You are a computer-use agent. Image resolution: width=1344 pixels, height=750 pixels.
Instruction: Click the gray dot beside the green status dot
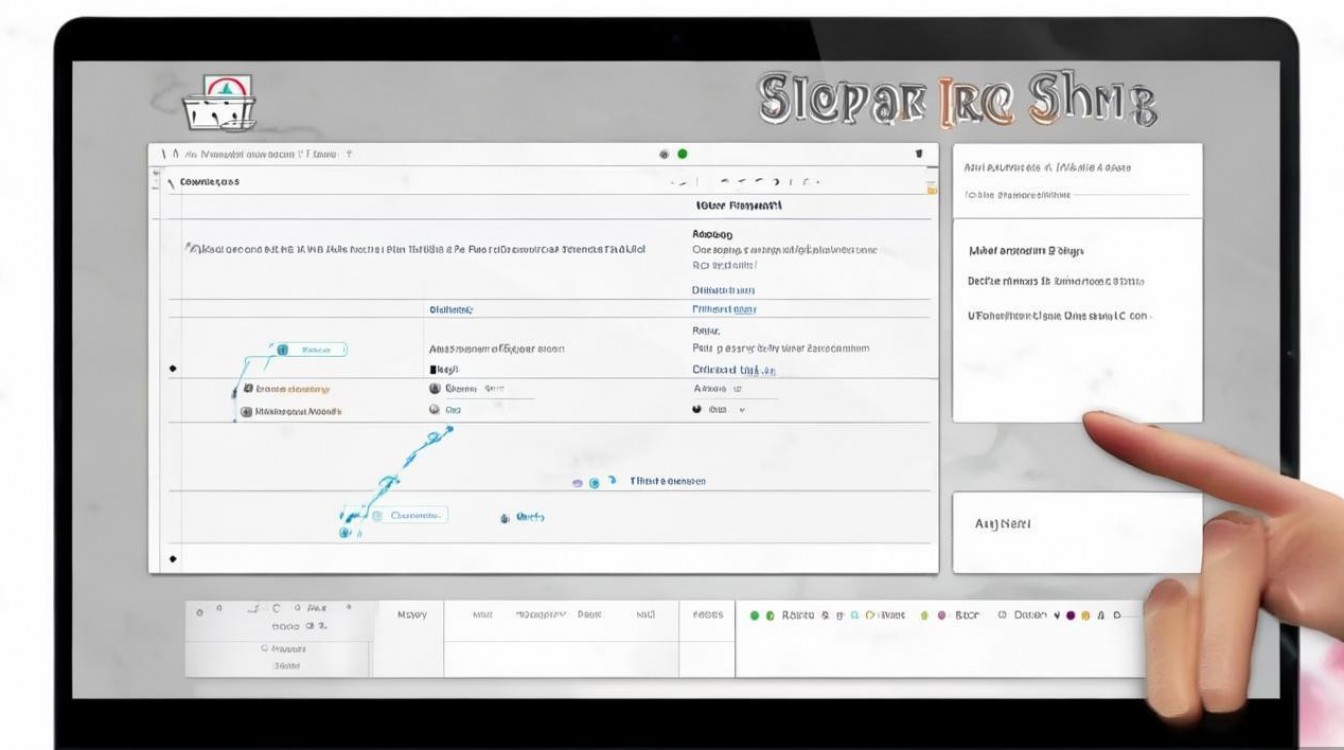point(664,154)
